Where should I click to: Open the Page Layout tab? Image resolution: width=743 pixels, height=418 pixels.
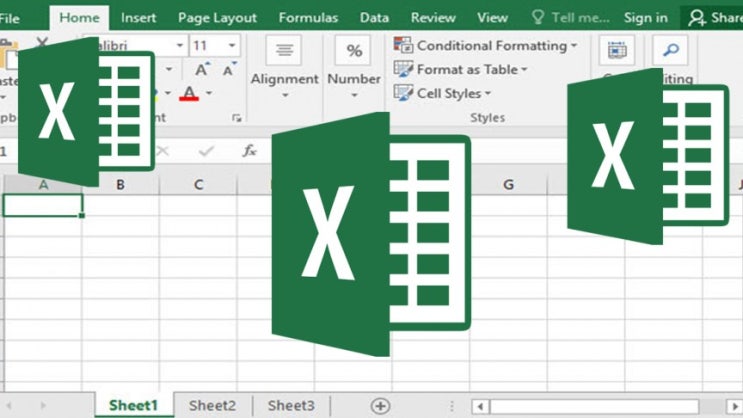point(217,18)
